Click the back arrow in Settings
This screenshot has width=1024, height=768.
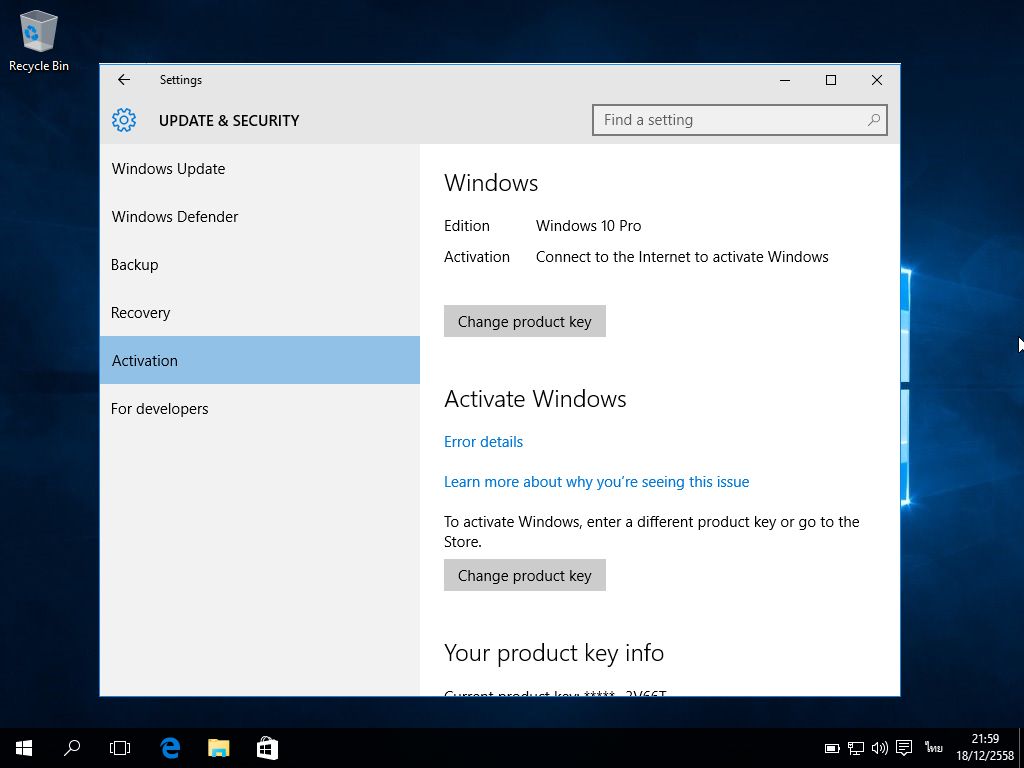tap(123, 80)
